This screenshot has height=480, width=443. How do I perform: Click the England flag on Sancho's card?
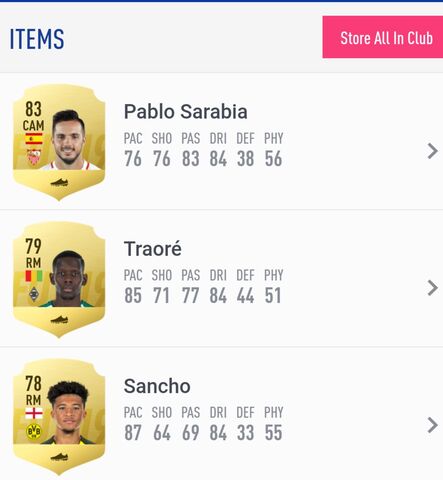(34, 413)
